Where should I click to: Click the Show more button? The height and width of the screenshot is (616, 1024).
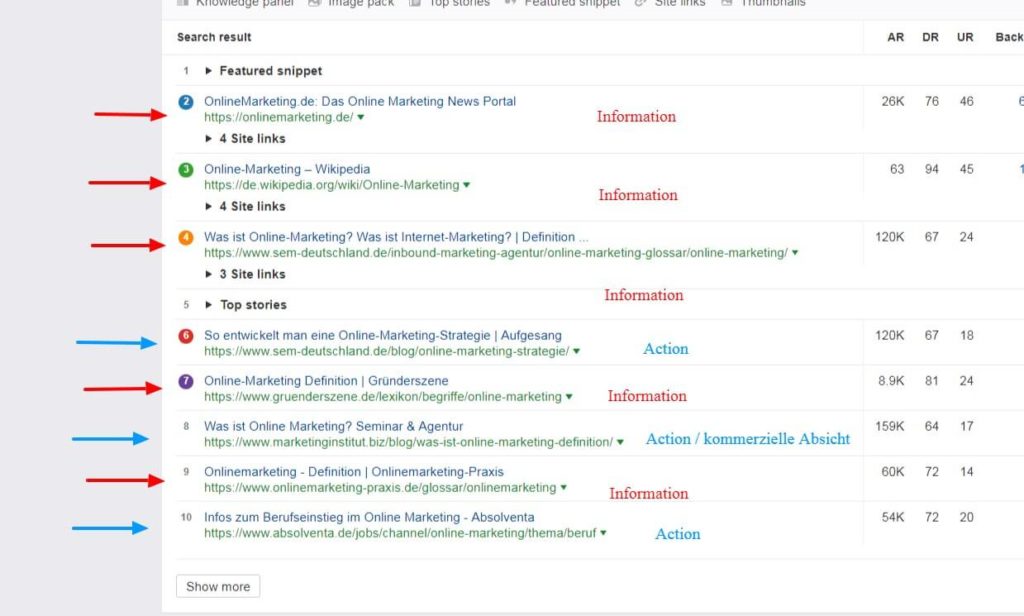tap(218, 587)
